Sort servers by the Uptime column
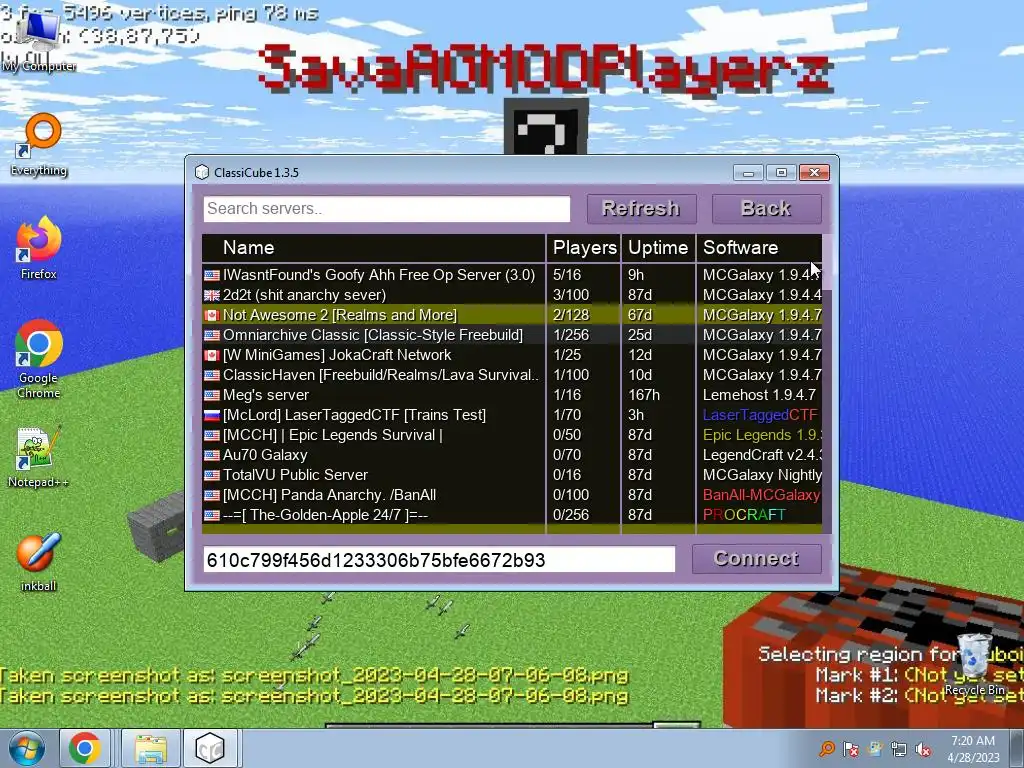The image size is (1024, 768). click(x=658, y=248)
